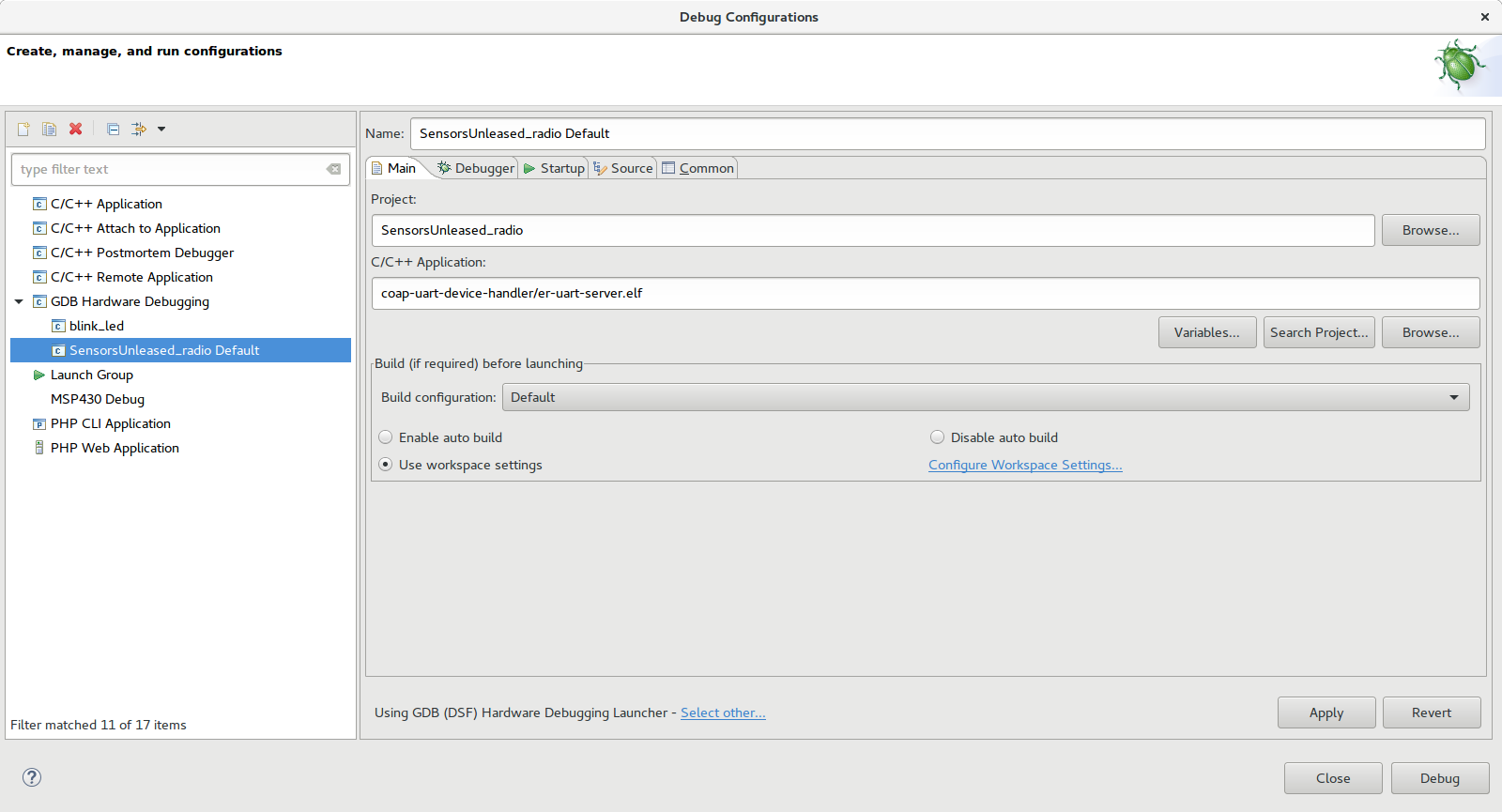The width and height of the screenshot is (1502, 812).
Task: Collapse all configuration tree items
Action: [113, 130]
